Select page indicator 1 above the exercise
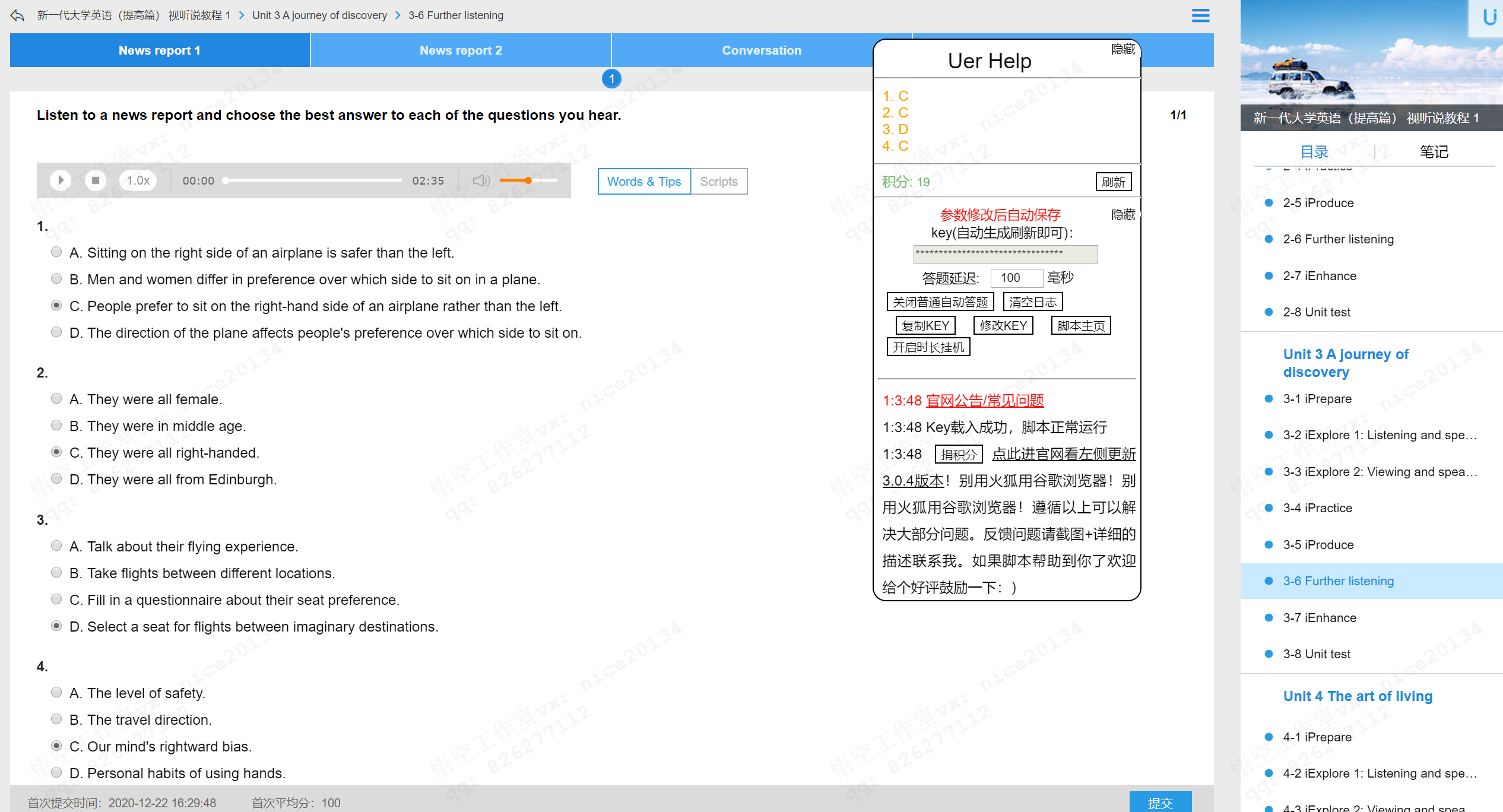 point(611,78)
